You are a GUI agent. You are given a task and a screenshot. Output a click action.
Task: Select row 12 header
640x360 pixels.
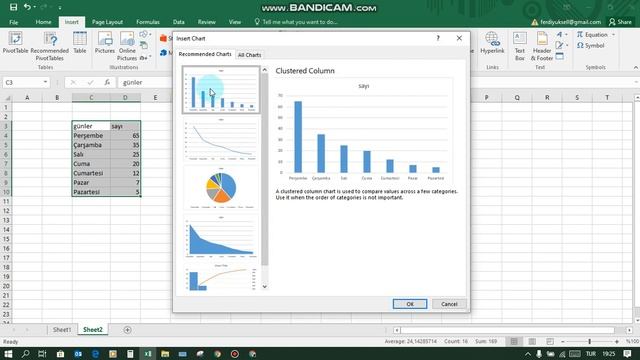[x=6, y=211]
